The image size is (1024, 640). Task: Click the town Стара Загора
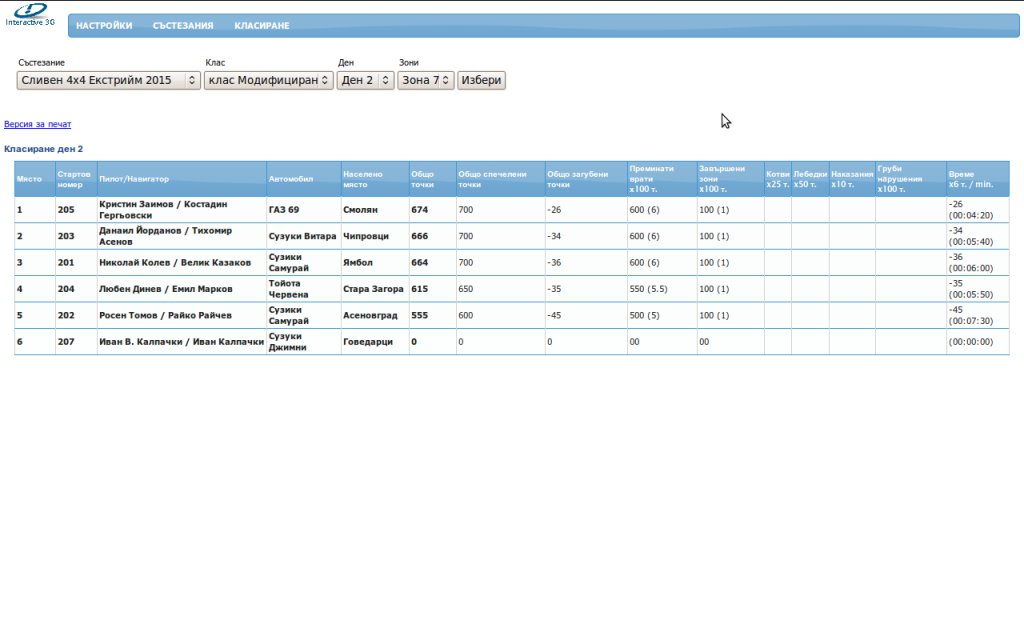pos(373,289)
